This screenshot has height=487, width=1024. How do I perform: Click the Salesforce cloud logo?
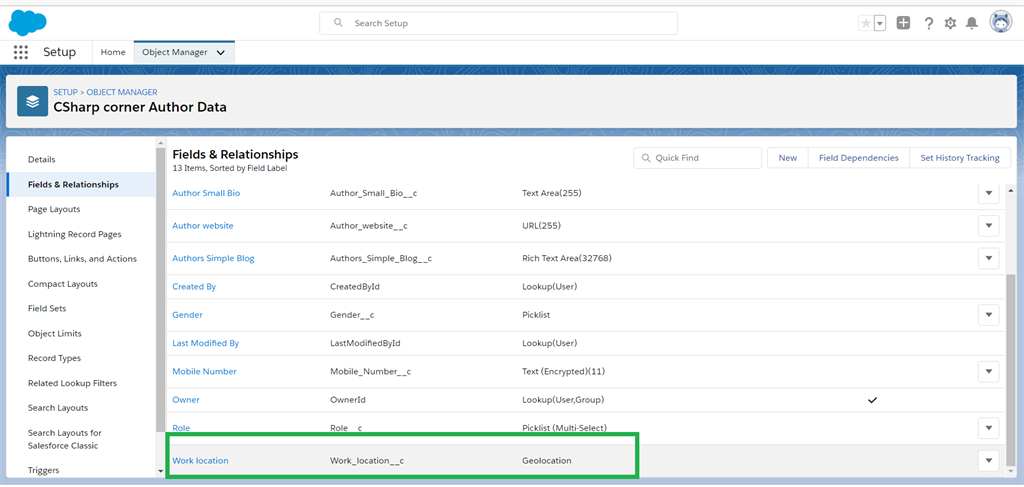(27, 24)
